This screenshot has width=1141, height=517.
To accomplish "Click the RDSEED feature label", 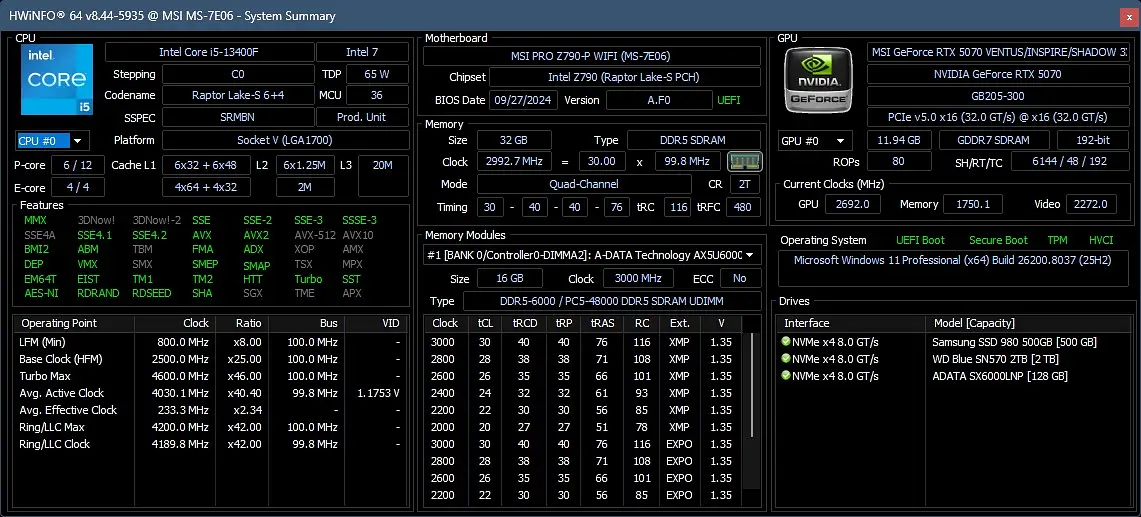I will [151, 293].
